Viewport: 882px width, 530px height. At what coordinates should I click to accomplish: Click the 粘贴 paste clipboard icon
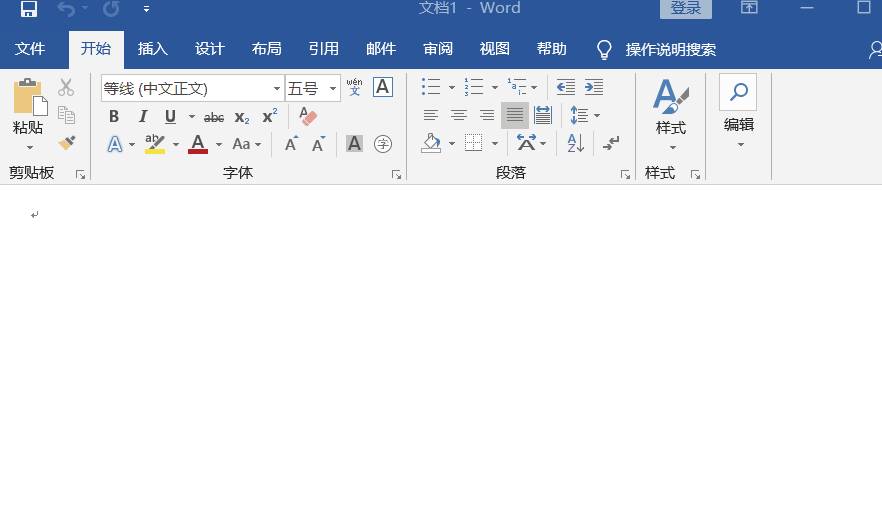point(30,97)
